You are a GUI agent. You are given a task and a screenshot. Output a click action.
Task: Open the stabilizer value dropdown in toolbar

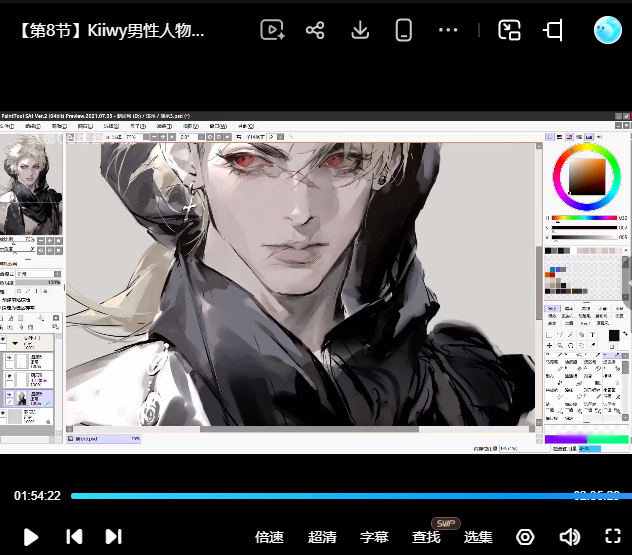tap(281, 137)
